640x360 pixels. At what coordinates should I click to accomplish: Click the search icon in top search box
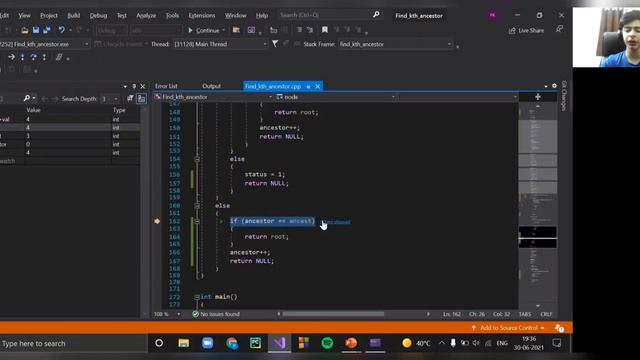(x=376, y=15)
